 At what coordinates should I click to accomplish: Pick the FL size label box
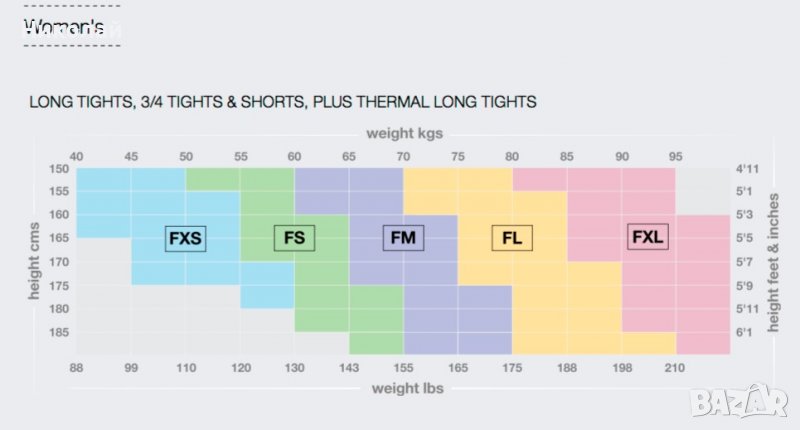click(512, 238)
